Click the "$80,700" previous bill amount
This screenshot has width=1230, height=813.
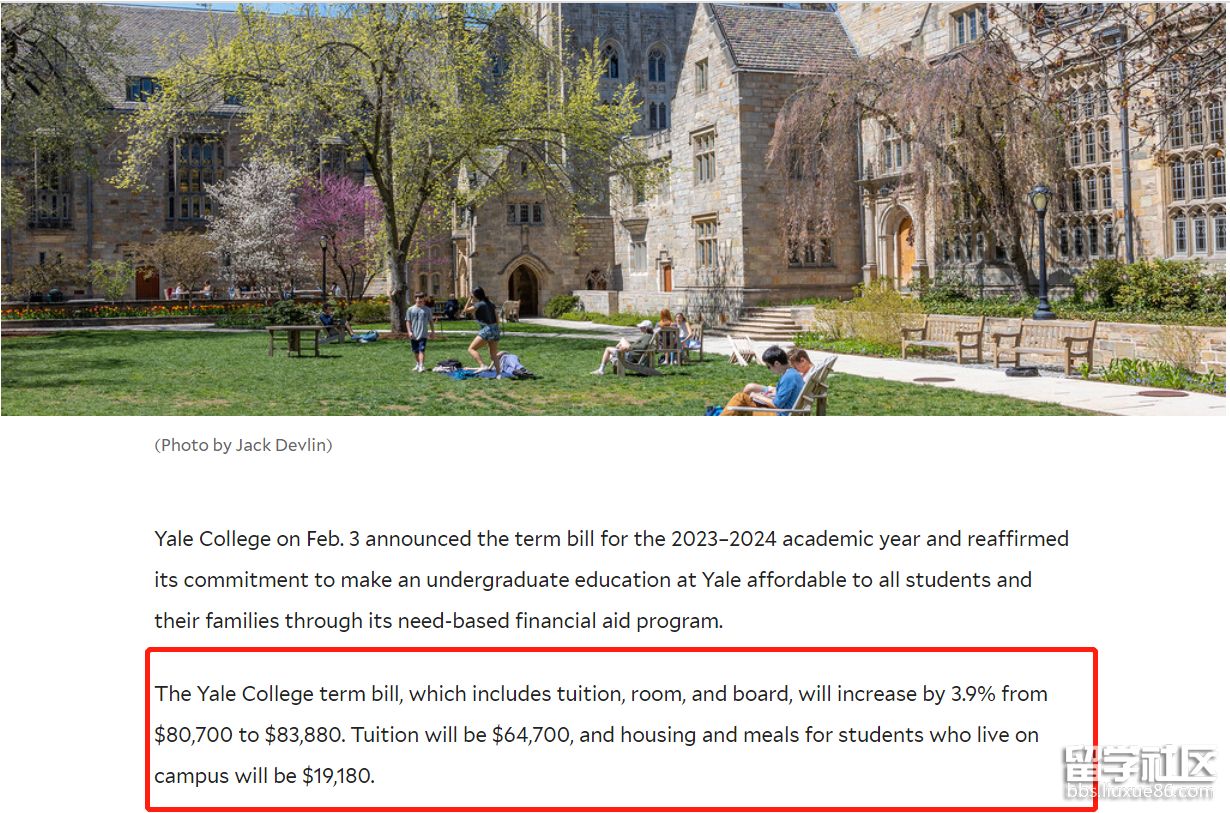pyautogui.click(x=193, y=735)
